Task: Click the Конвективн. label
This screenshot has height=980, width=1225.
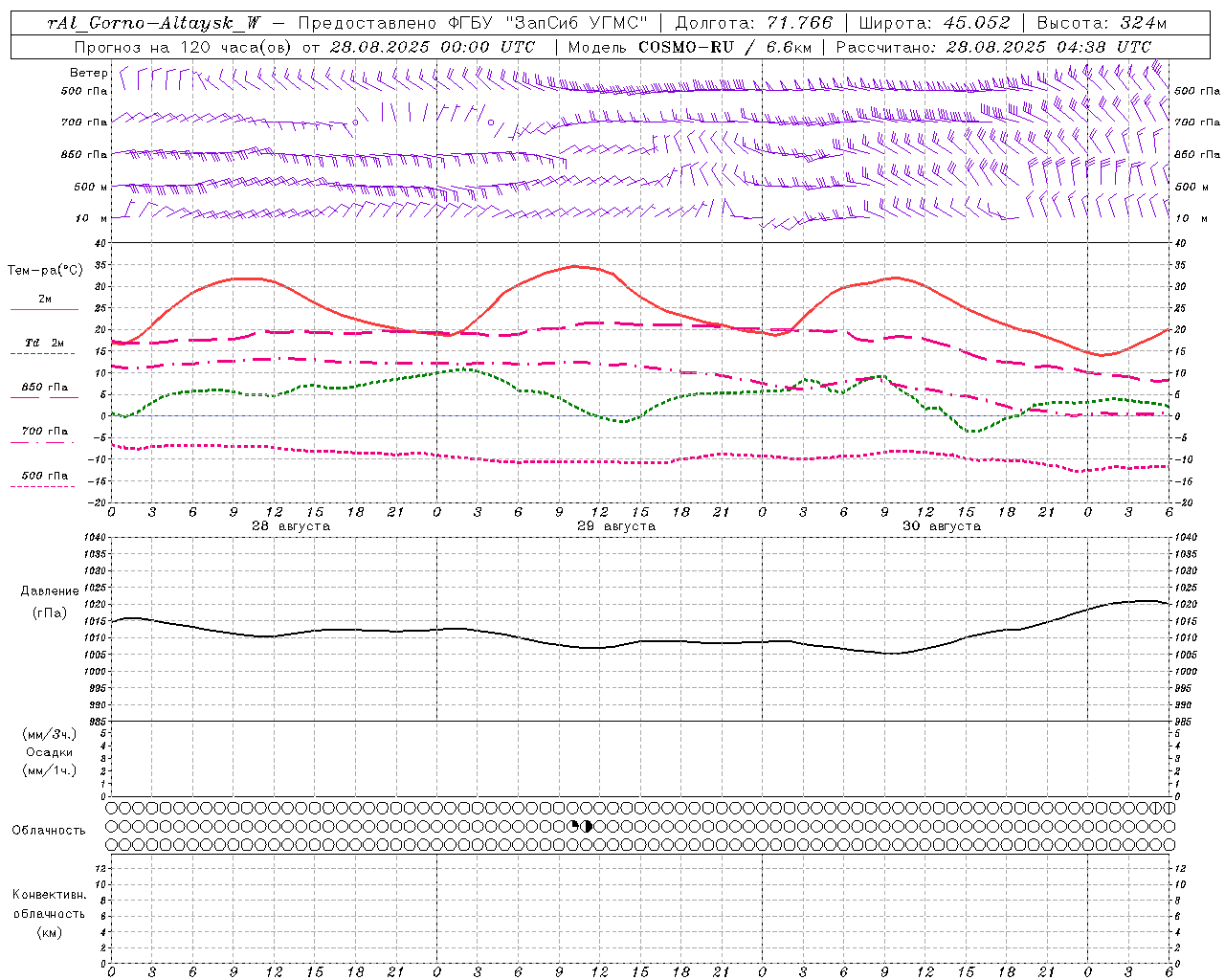Action: [50, 895]
